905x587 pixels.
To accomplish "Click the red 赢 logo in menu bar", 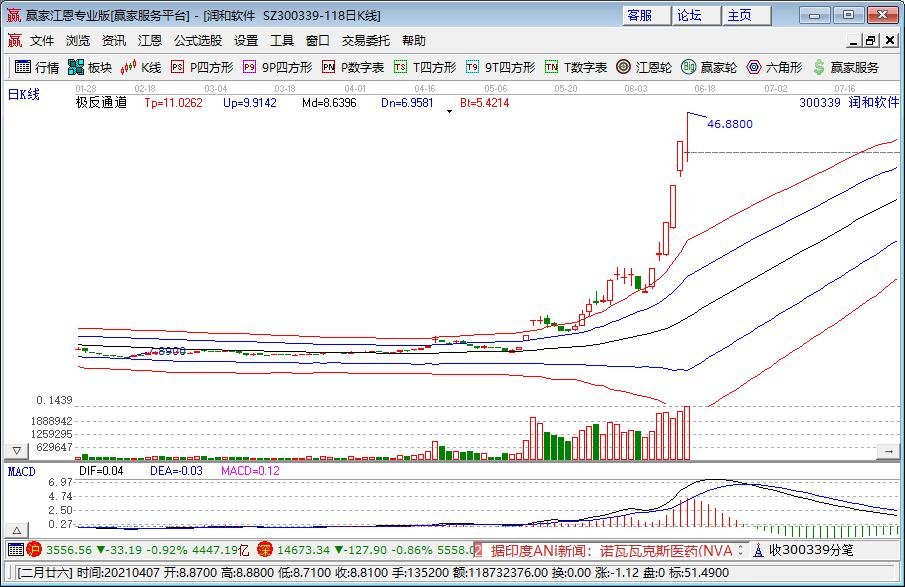I will point(14,40).
